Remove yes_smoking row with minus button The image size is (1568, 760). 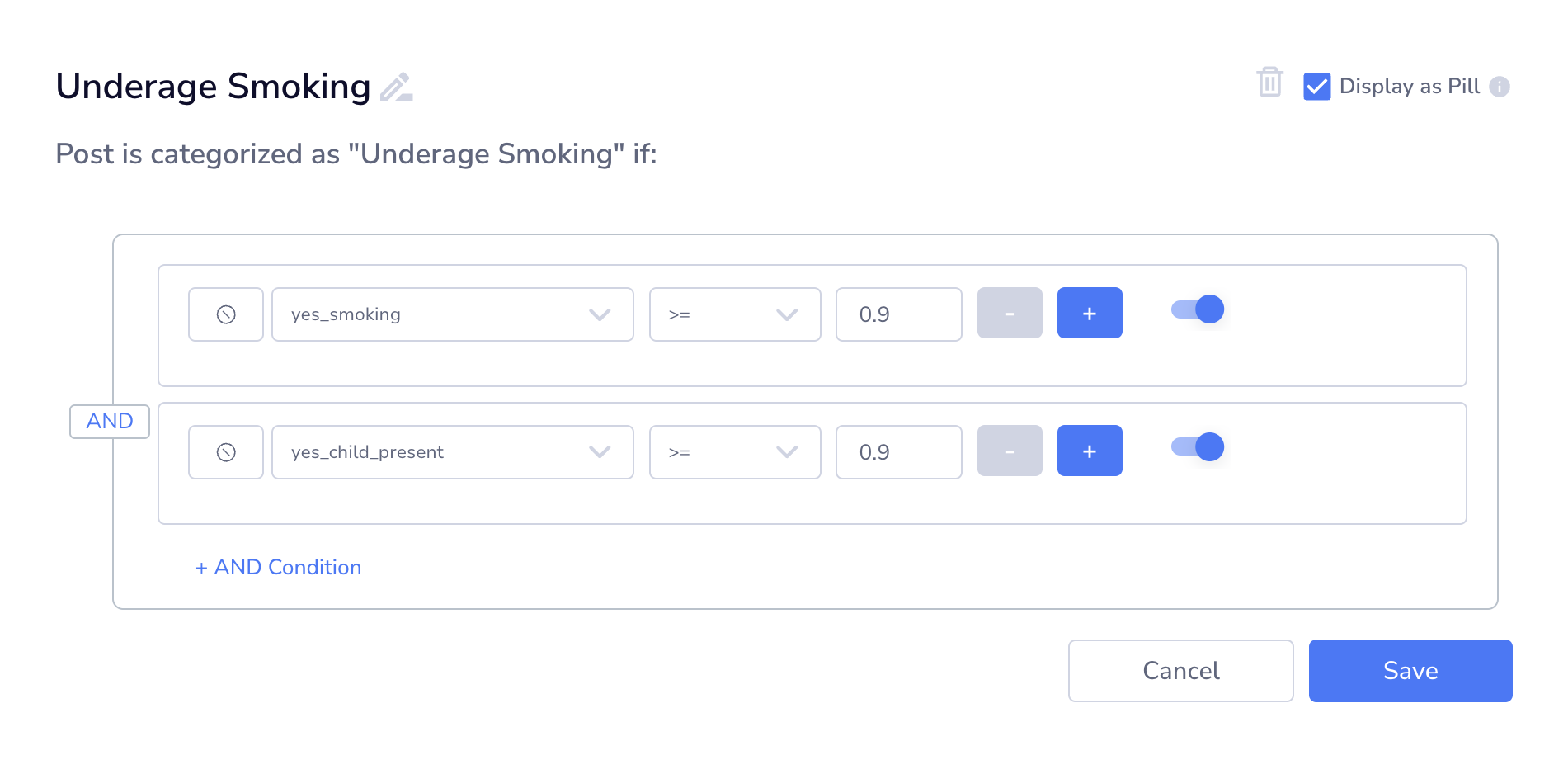coord(1010,313)
